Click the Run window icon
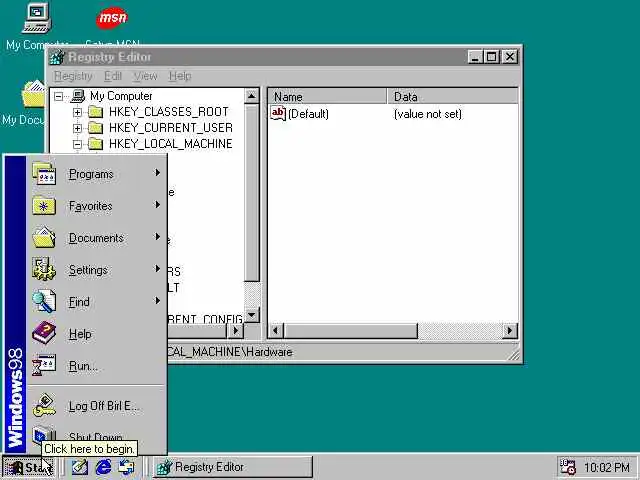The width and height of the screenshot is (640, 480). (44, 365)
